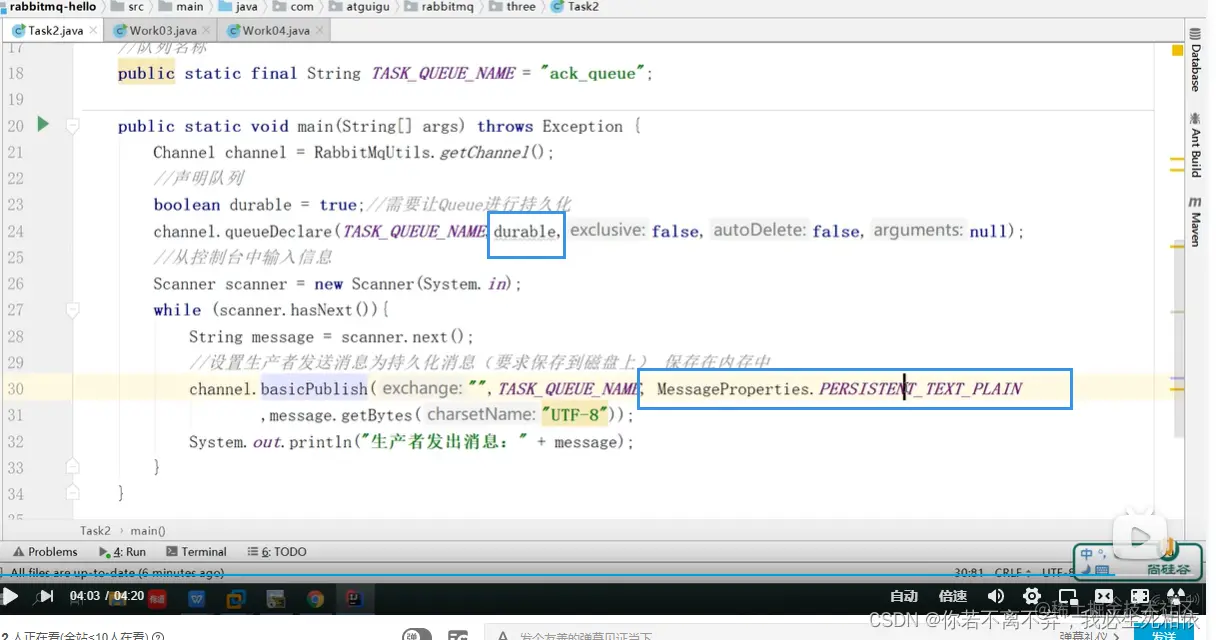Click fold end marker on line 33

coord(72,467)
